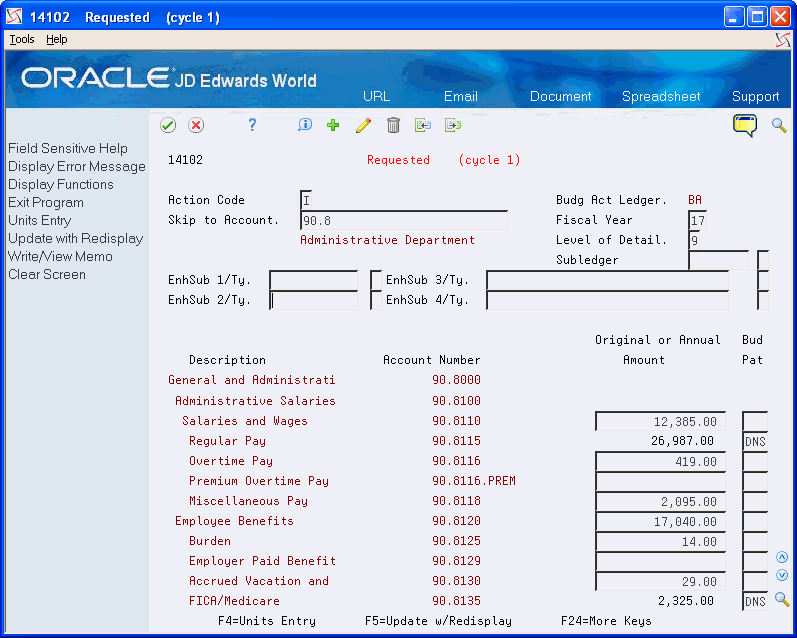
Task: Open the blue question mark help icon
Action: (252, 125)
